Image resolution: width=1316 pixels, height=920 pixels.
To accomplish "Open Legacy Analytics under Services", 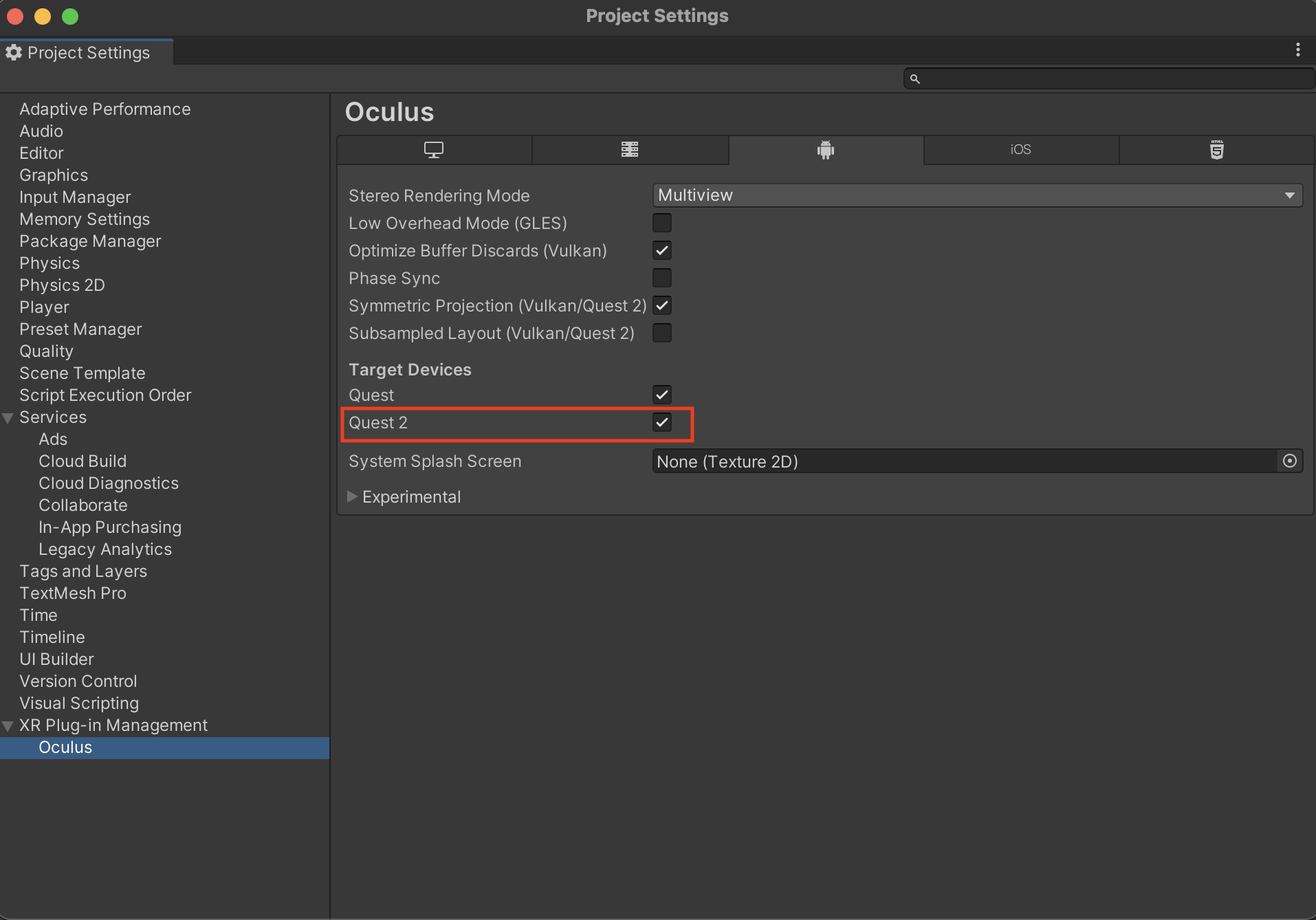I will point(105,549).
